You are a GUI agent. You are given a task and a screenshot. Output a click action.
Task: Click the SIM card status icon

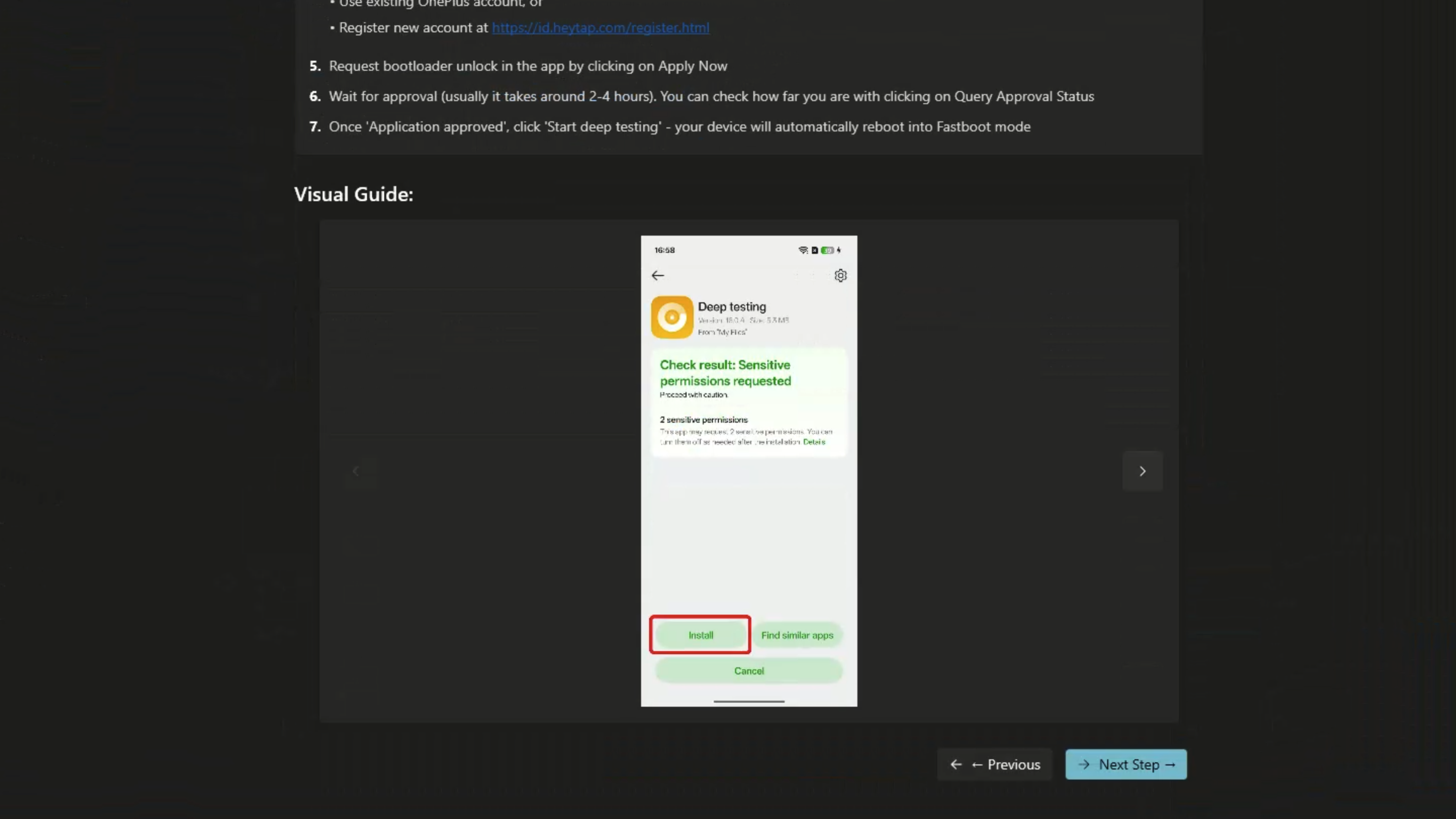point(814,250)
